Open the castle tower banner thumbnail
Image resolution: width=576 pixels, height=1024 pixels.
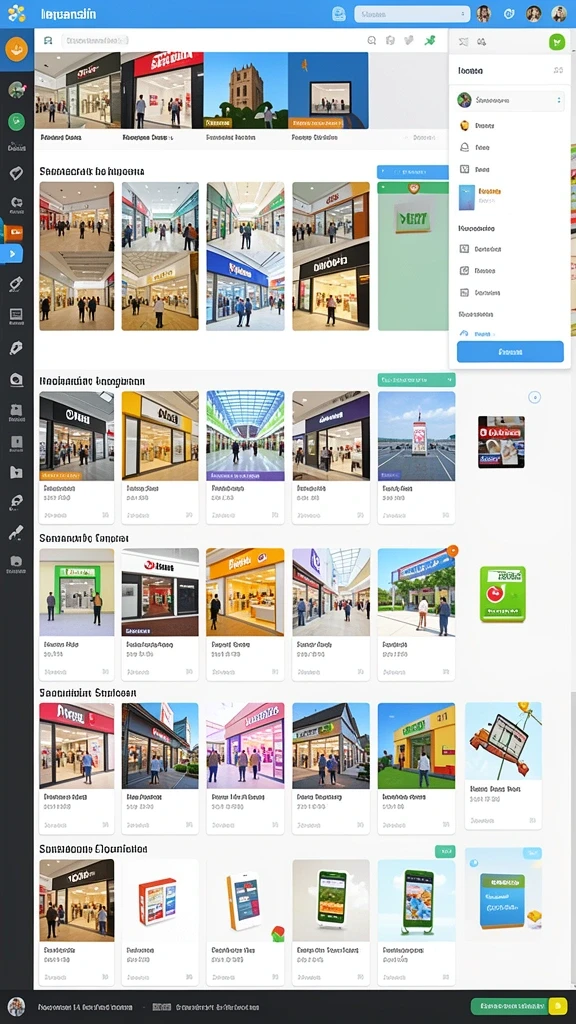click(x=246, y=90)
